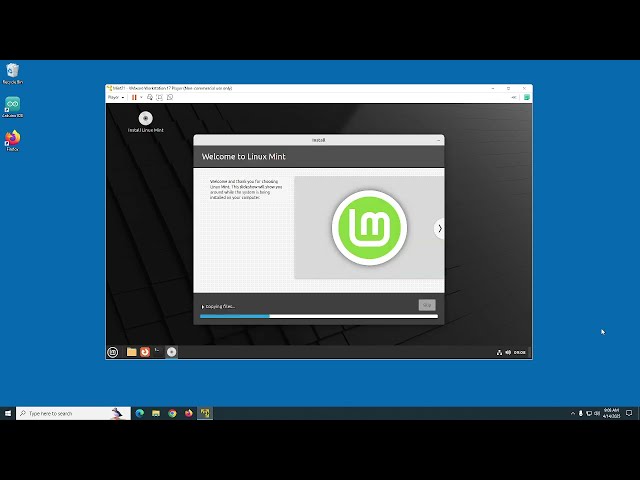Open the VMware Player menu
The width and height of the screenshot is (640, 480).
point(116,98)
